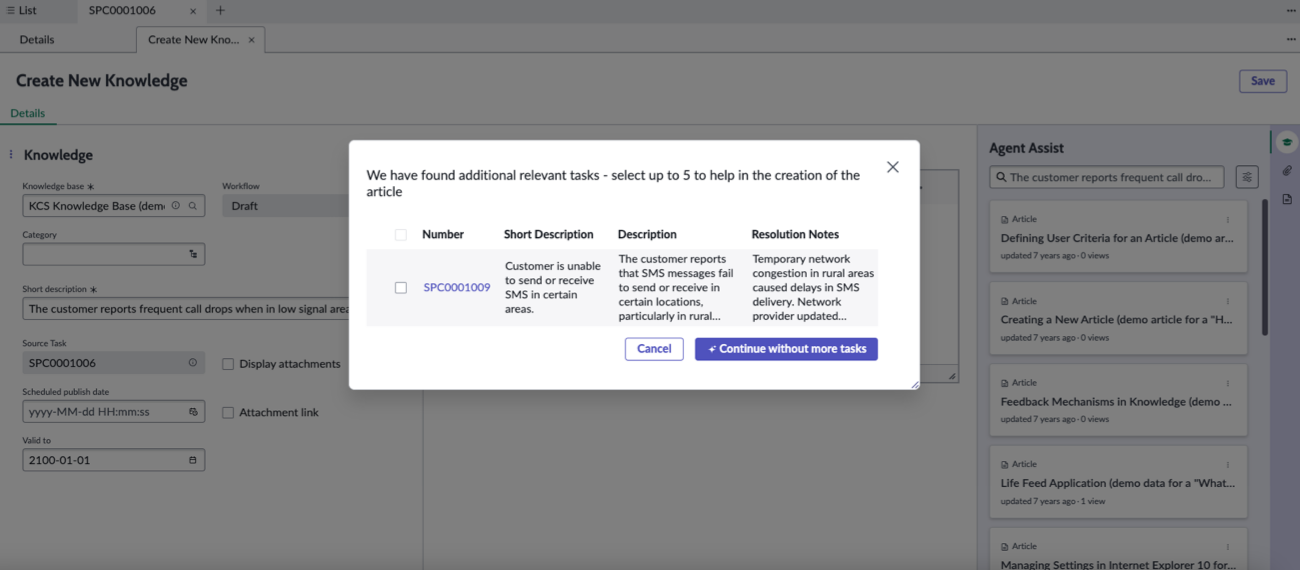The width and height of the screenshot is (1300, 570).
Task: Close the relevant tasks dialog
Action: [x=893, y=167]
